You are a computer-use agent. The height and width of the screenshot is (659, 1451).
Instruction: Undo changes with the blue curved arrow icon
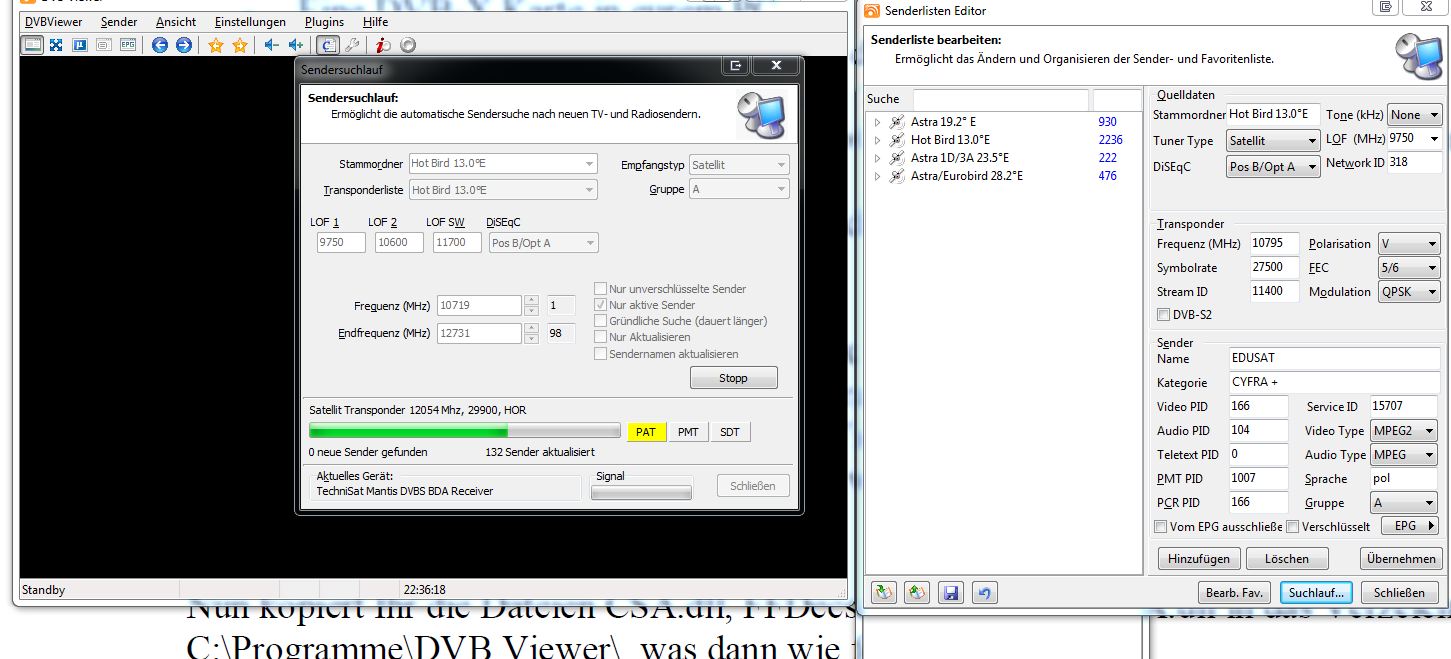[984, 592]
